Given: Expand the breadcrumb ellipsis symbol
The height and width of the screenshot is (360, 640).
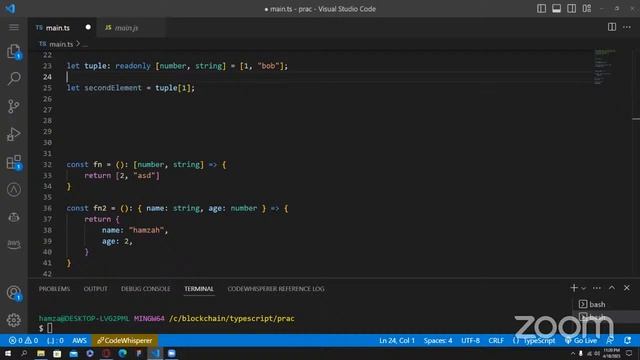Looking at the screenshot, I should (85, 44).
